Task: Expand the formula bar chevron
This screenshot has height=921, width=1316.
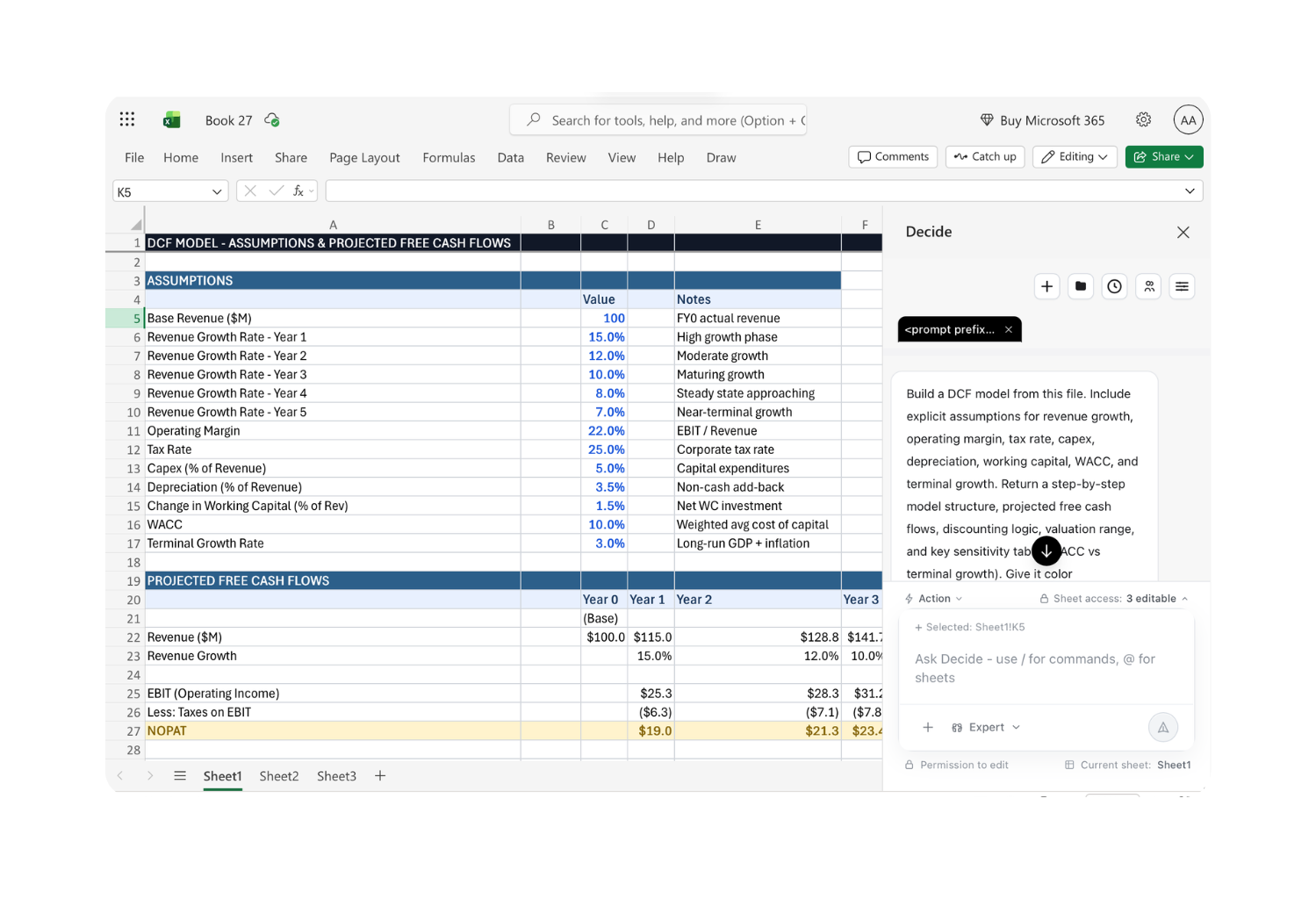Action: (x=1190, y=191)
